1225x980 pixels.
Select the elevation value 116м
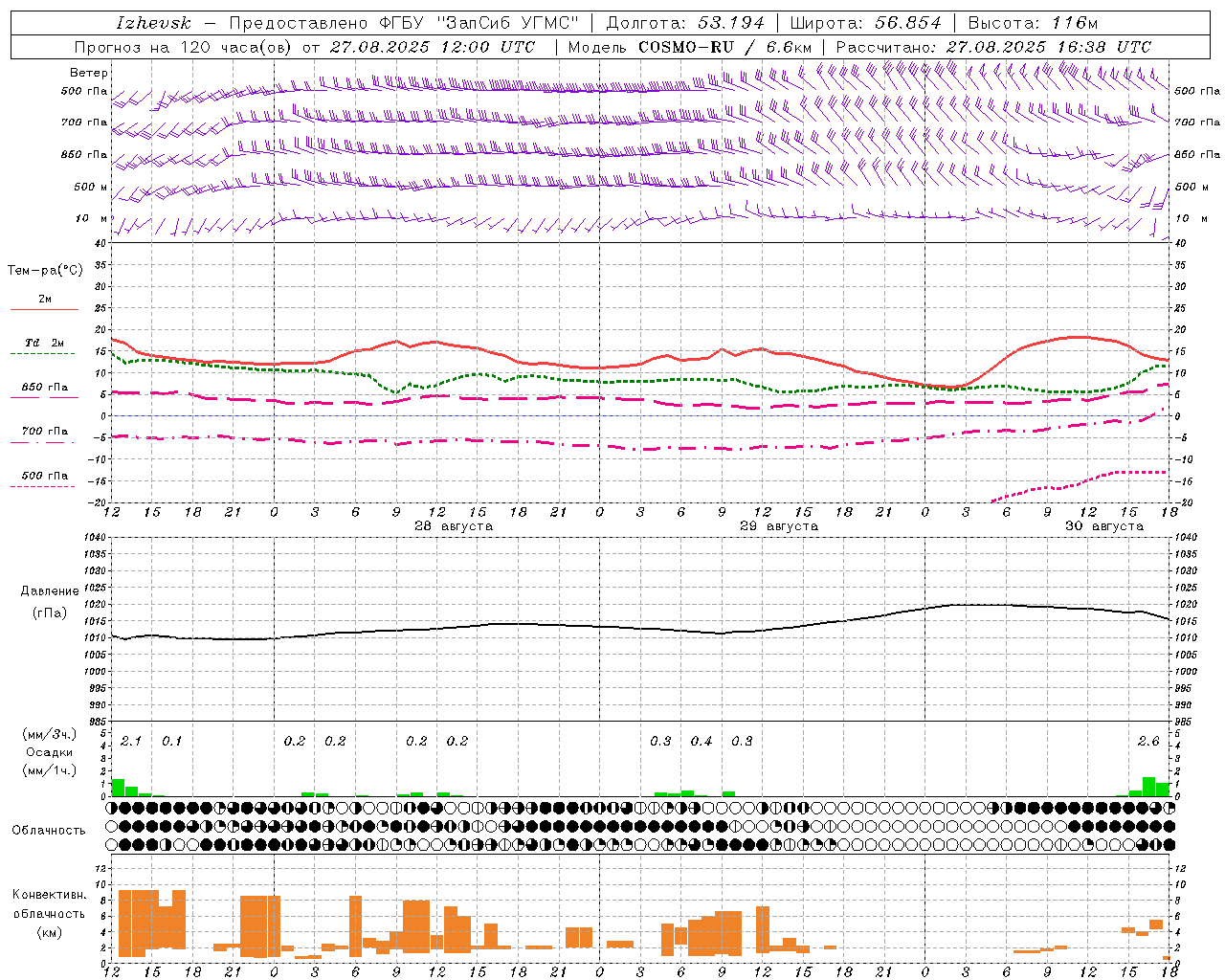click(1074, 23)
